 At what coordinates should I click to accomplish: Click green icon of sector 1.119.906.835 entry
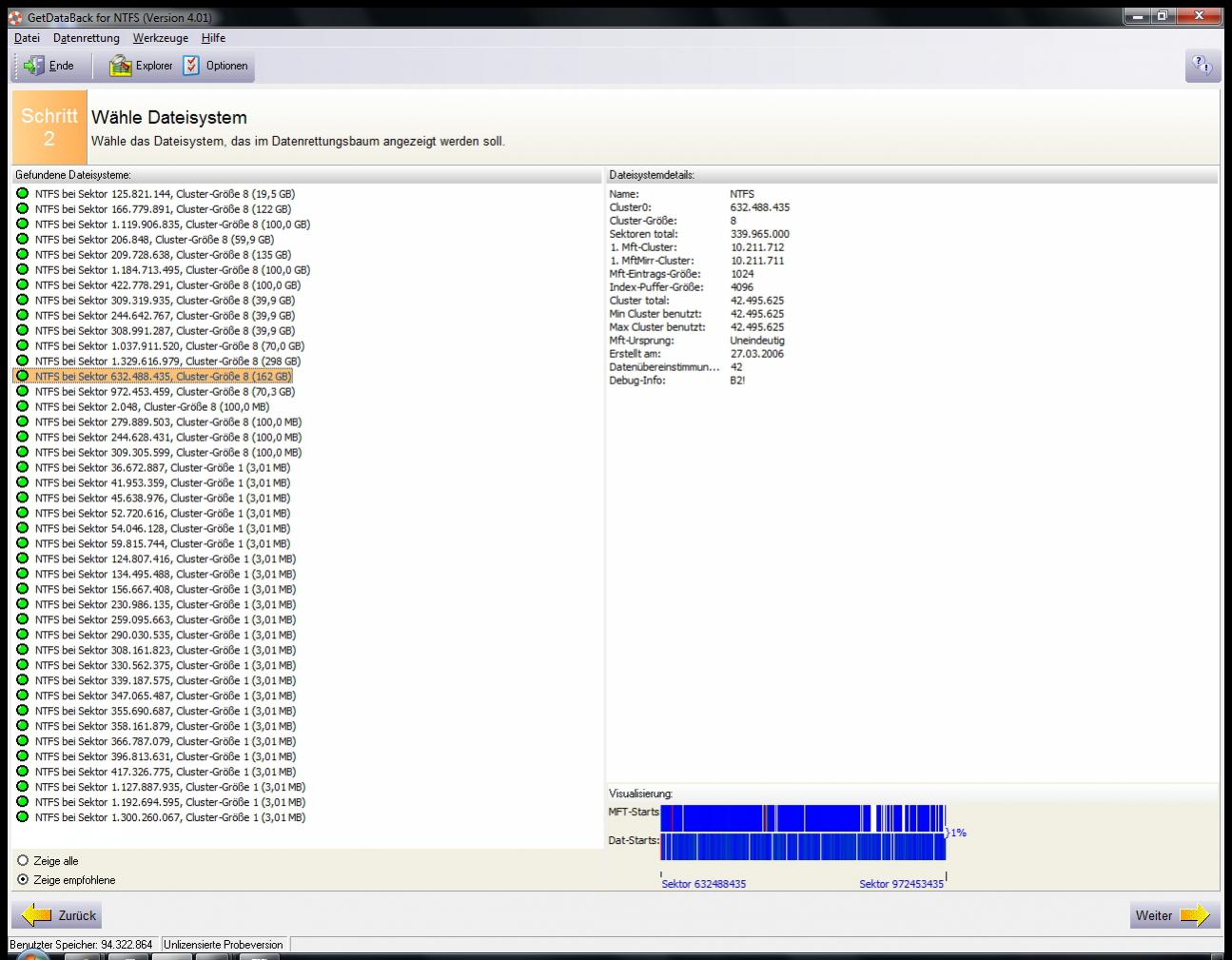(23, 225)
